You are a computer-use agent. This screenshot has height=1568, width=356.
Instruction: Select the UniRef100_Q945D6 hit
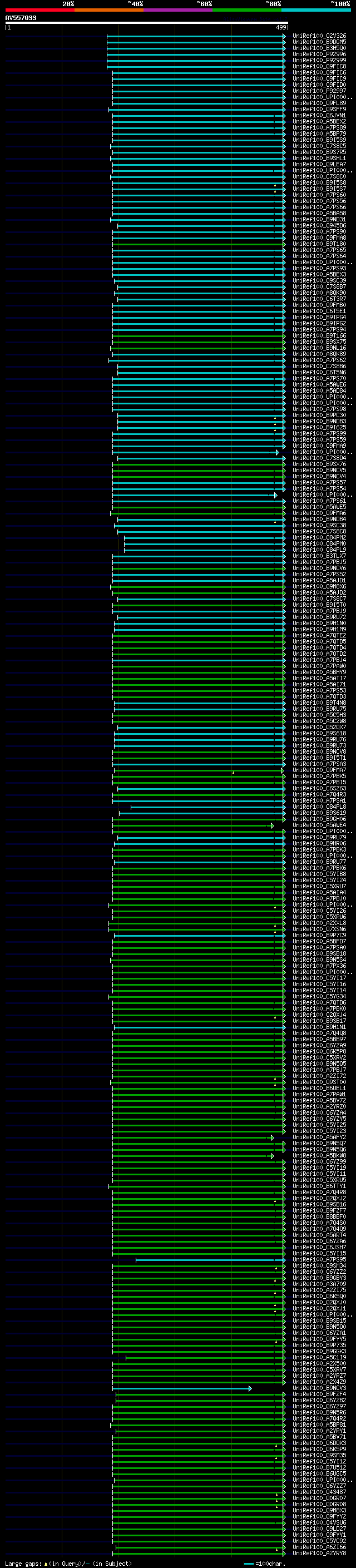pyautogui.click(x=319, y=225)
